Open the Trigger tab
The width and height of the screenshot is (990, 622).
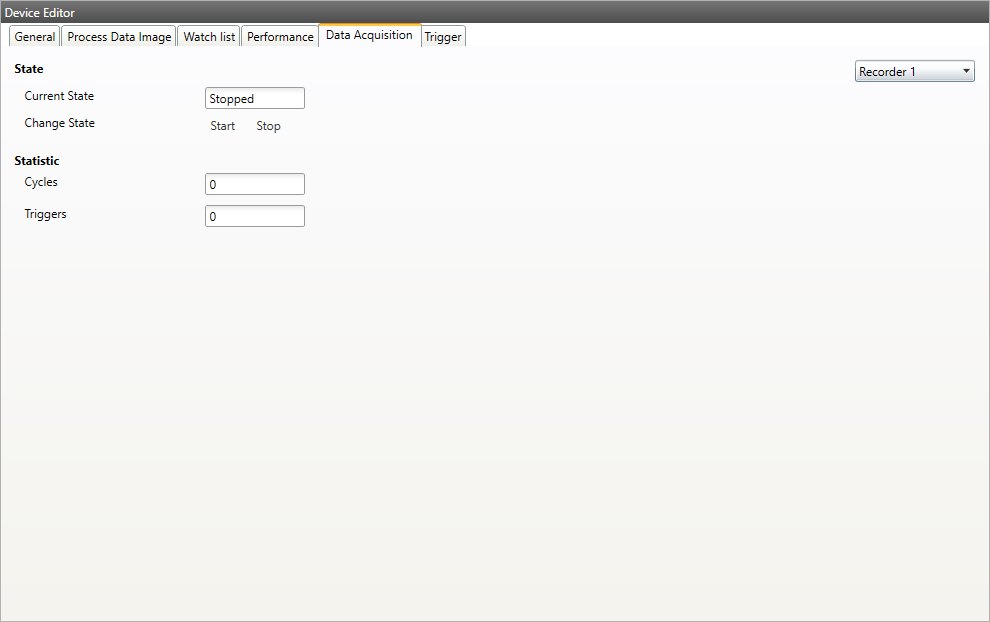(443, 36)
